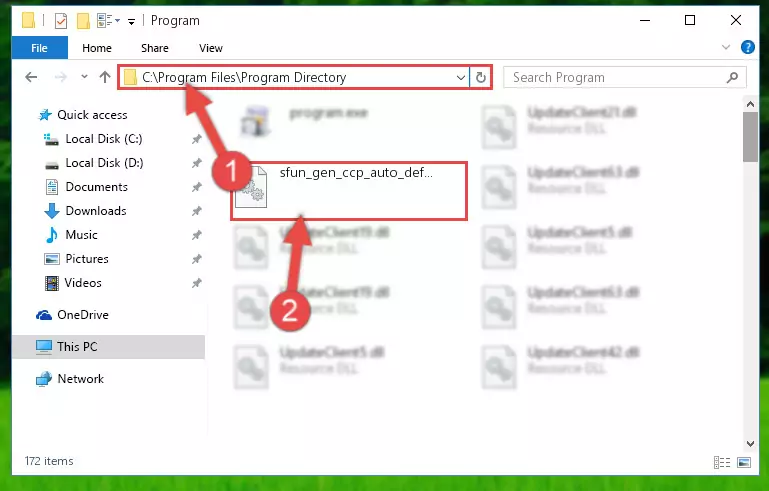
Task: Open Local Disk (D:) in sidebar
Action: pyautogui.click(x=104, y=163)
